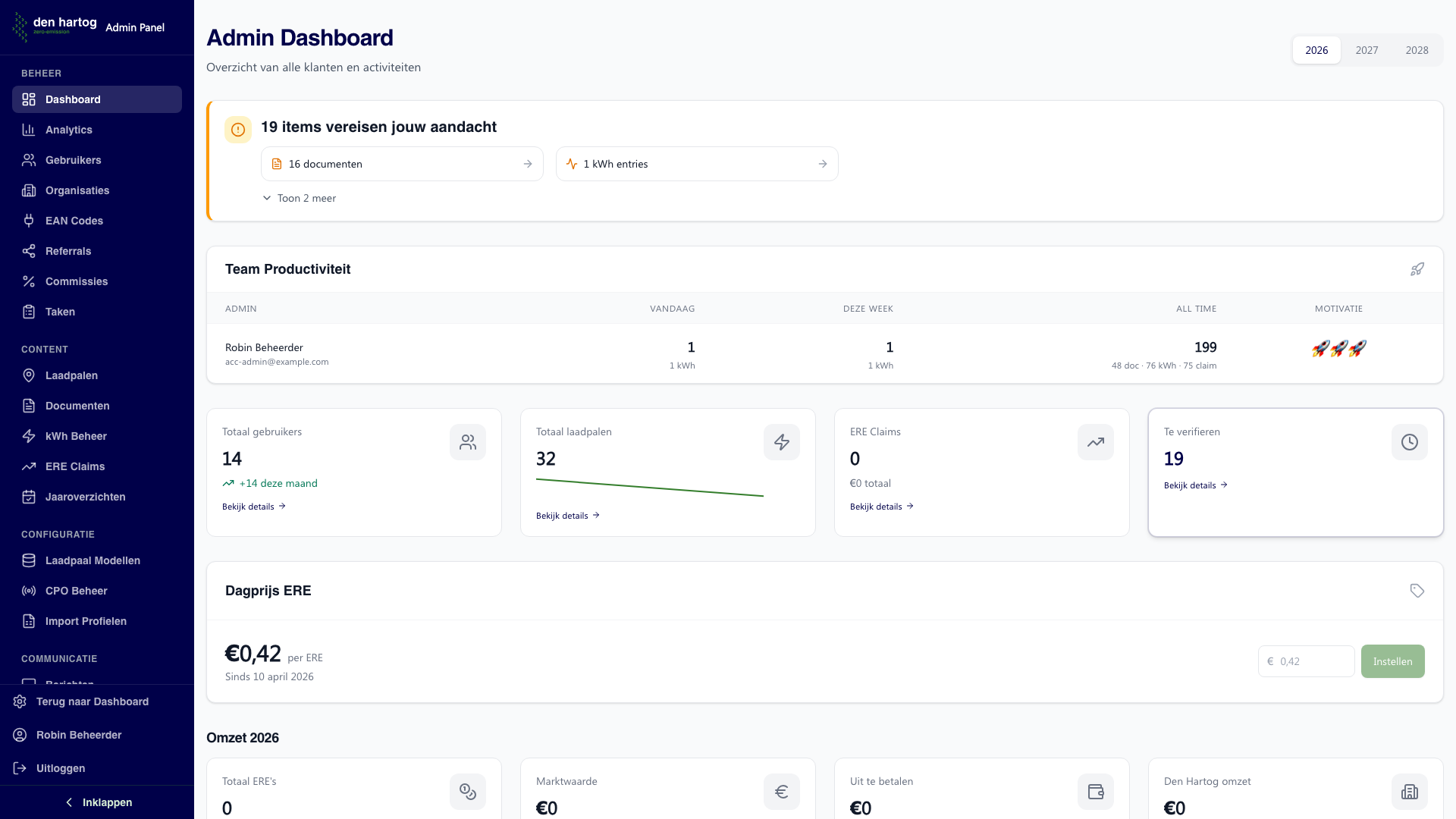Open 16 documenten attention item

coord(402,164)
